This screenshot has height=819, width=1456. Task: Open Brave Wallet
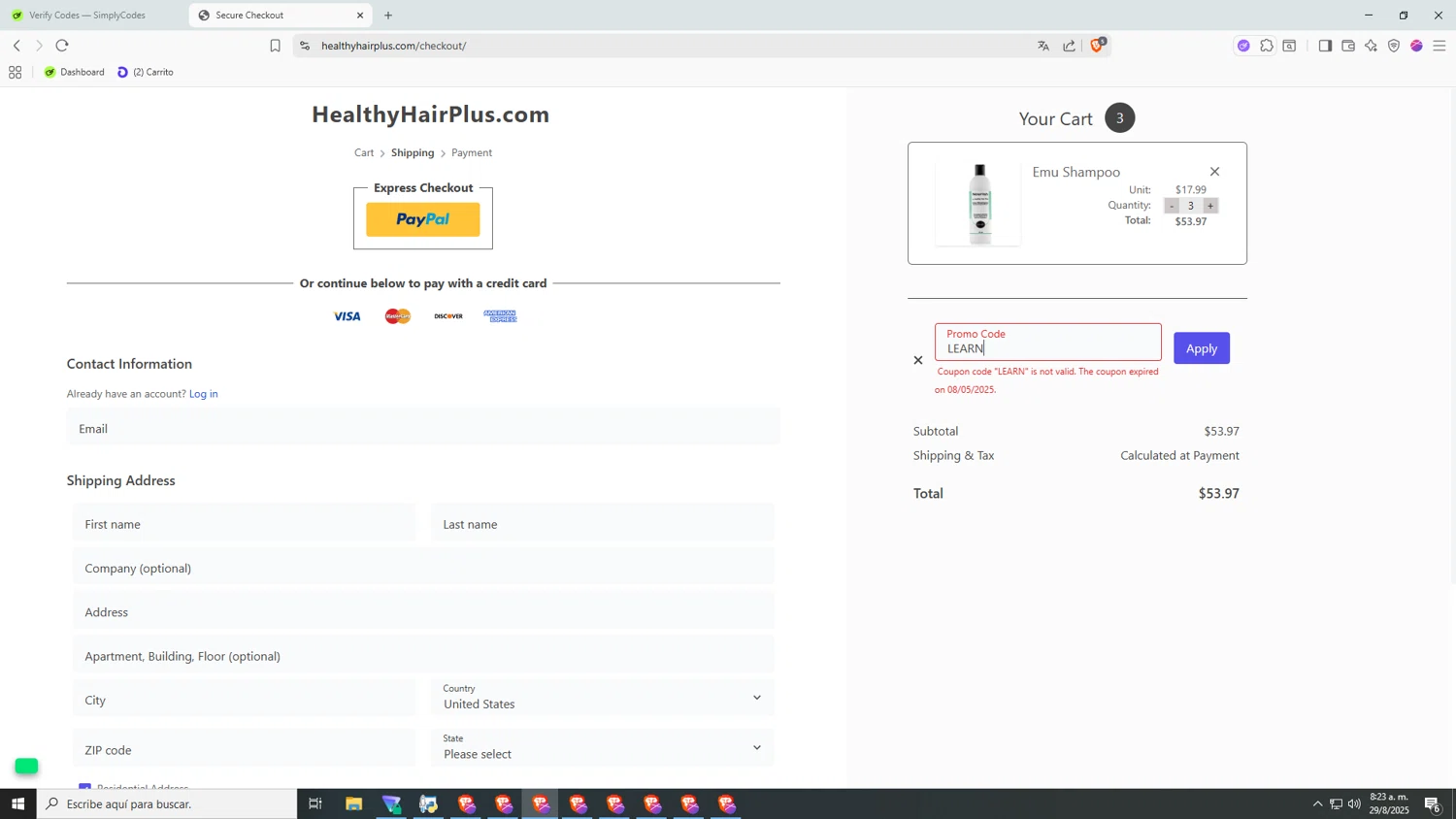point(1348,46)
